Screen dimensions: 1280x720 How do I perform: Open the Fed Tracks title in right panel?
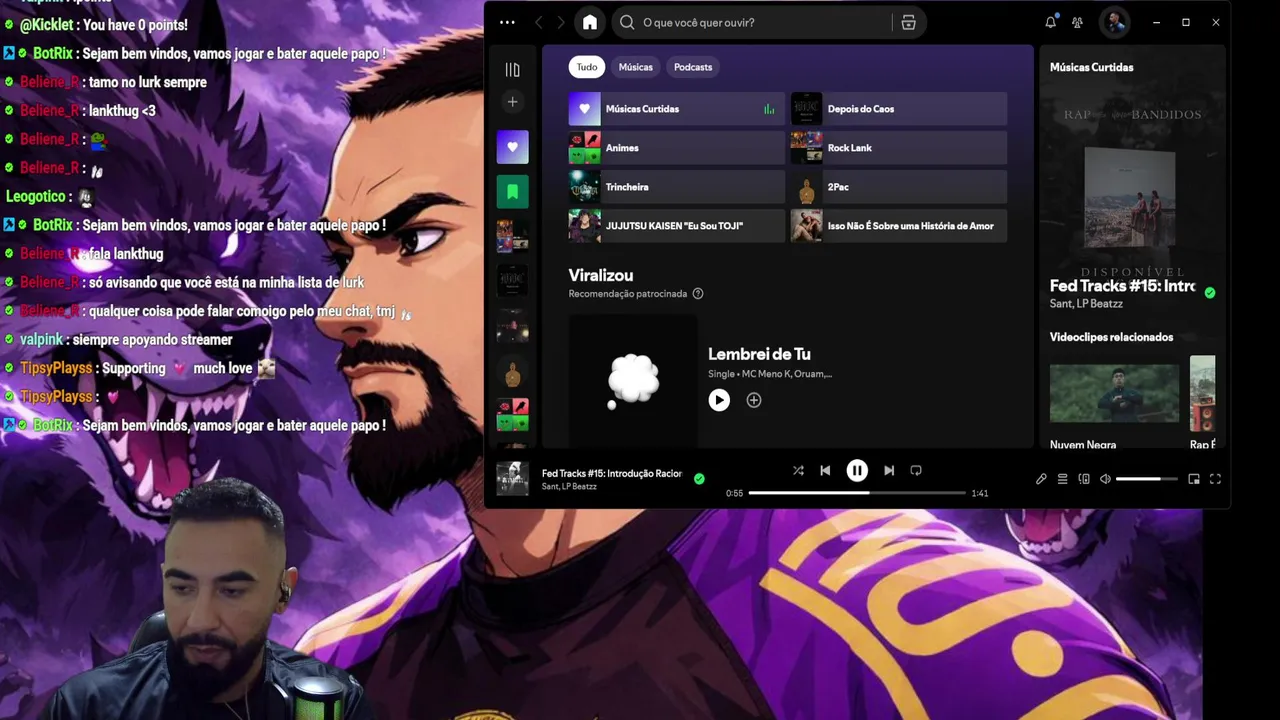click(1123, 286)
